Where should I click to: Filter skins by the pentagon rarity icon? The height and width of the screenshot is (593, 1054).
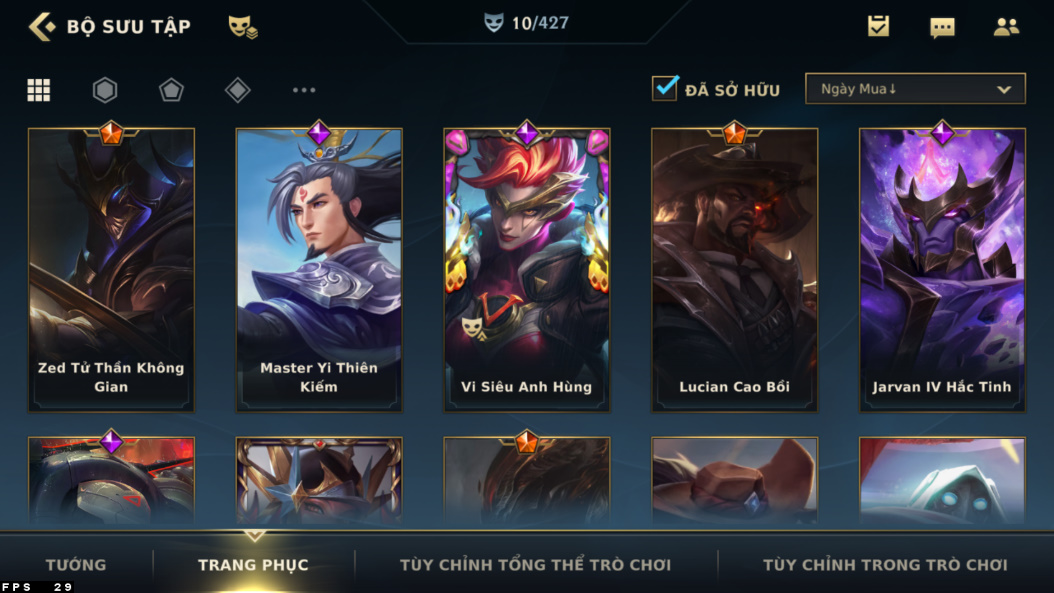tap(171, 90)
